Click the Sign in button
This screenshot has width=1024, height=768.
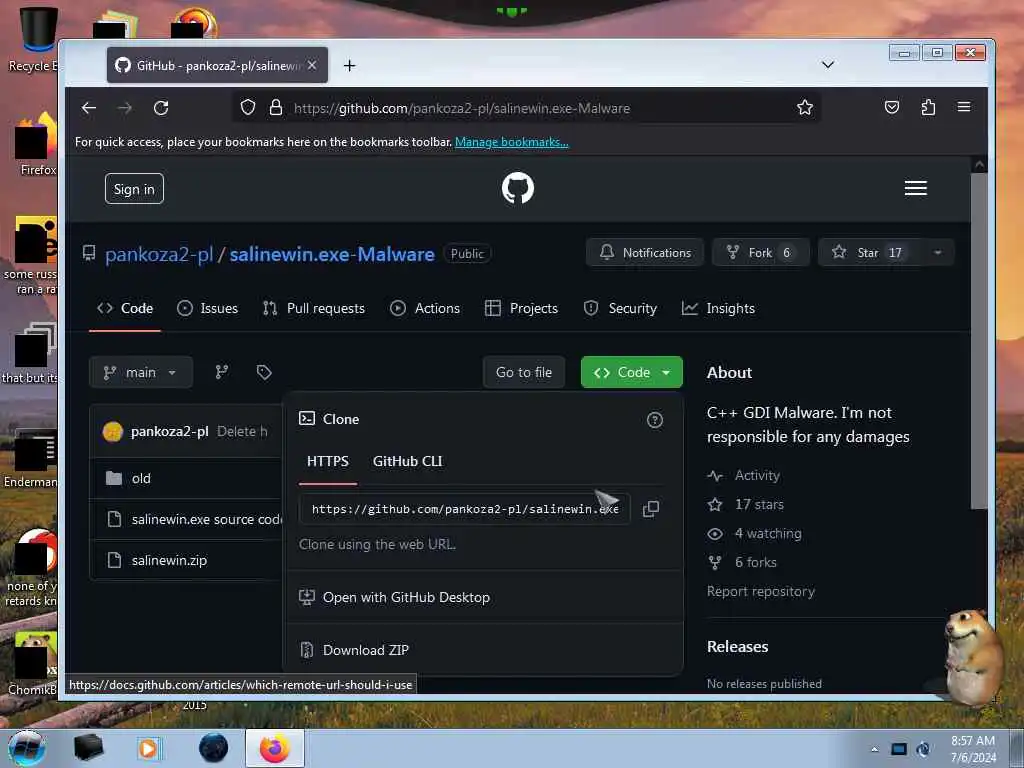click(x=134, y=189)
